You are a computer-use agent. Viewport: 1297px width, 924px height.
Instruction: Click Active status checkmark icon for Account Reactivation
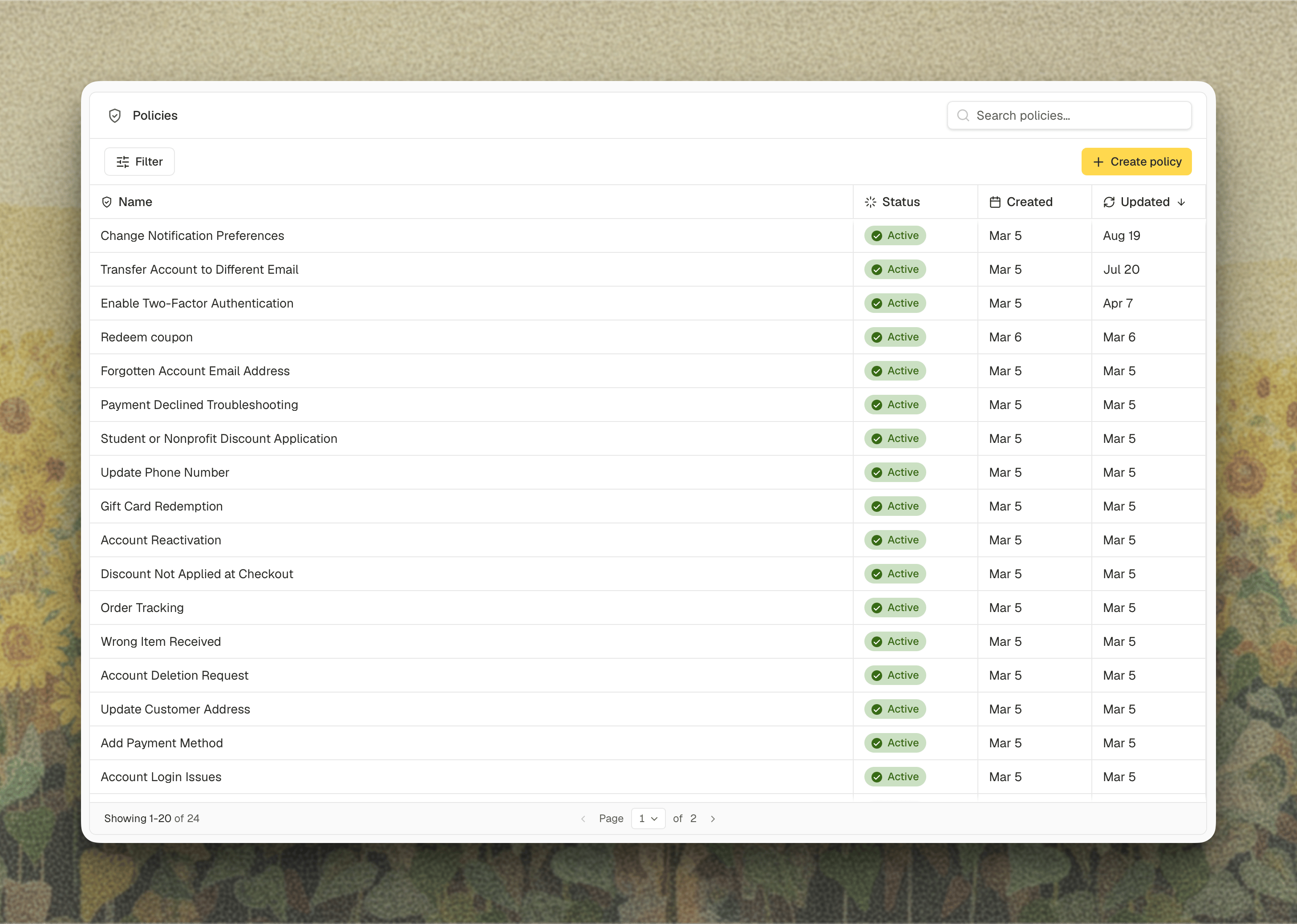[x=877, y=540]
